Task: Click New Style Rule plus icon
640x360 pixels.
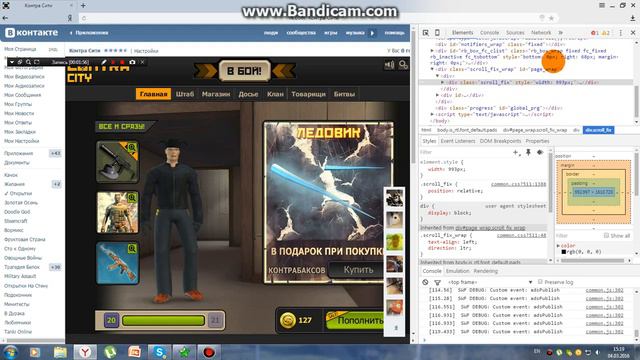Action: tap(516, 152)
